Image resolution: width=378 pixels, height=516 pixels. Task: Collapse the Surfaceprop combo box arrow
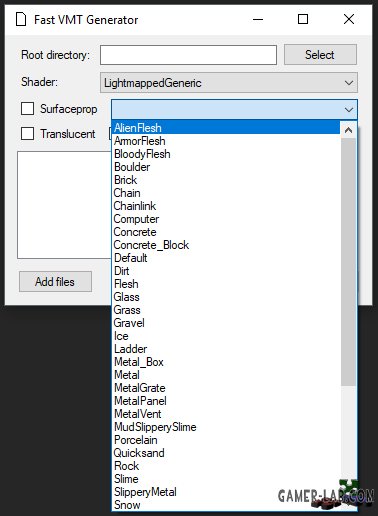[349, 109]
